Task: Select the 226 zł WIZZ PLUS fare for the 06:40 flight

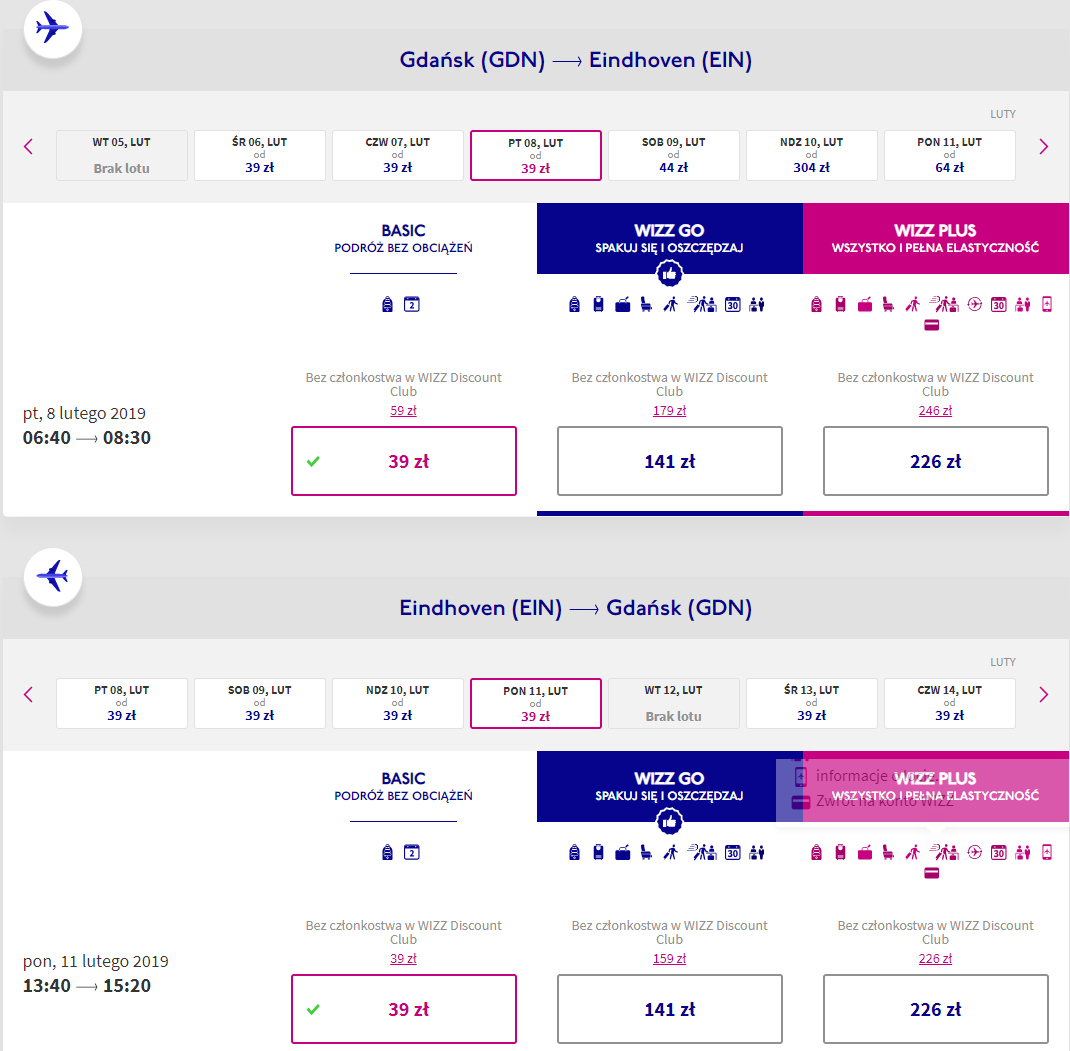Action: click(936, 461)
